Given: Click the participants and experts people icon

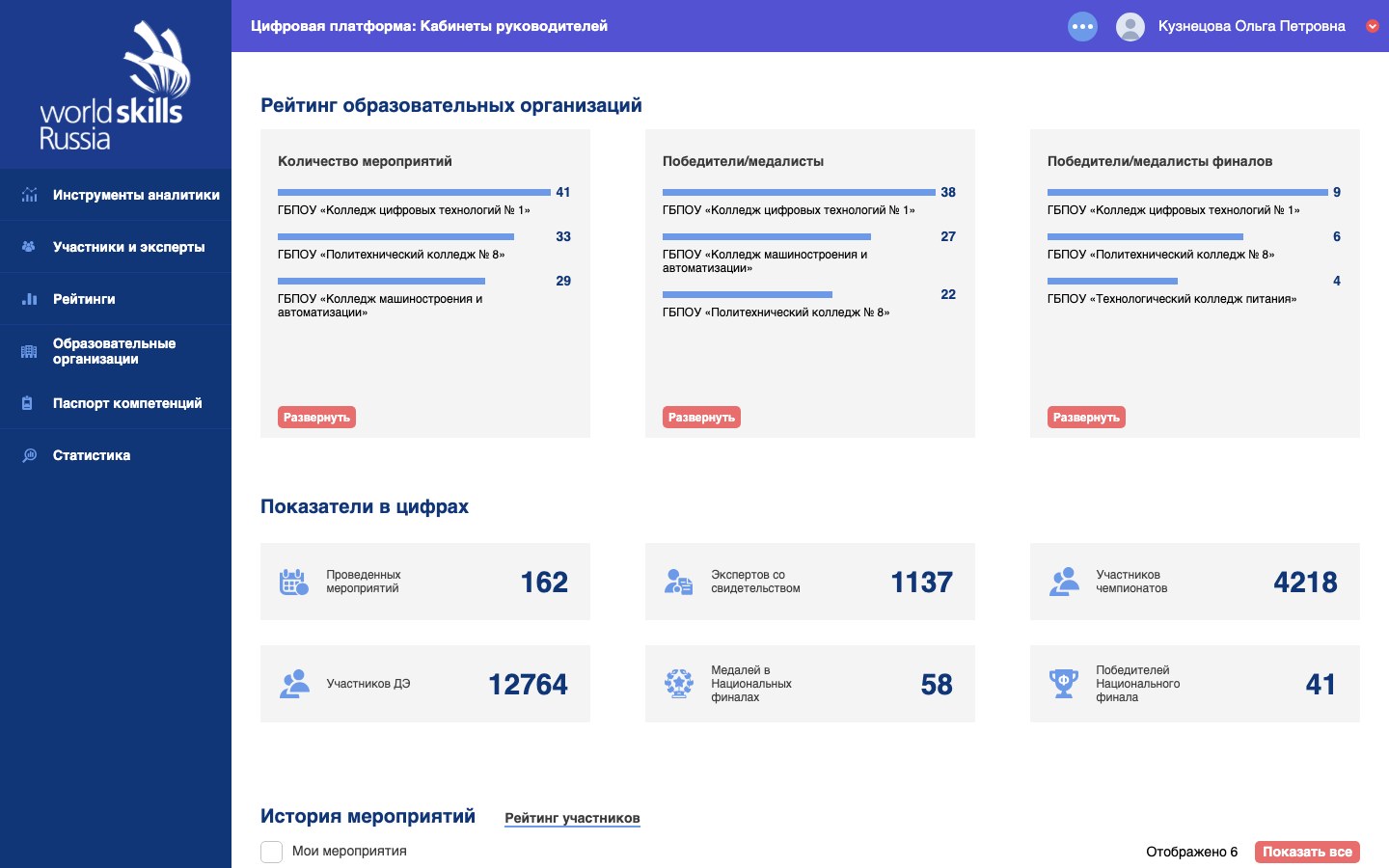Looking at the screenshot, I should (x=29, y=247).
